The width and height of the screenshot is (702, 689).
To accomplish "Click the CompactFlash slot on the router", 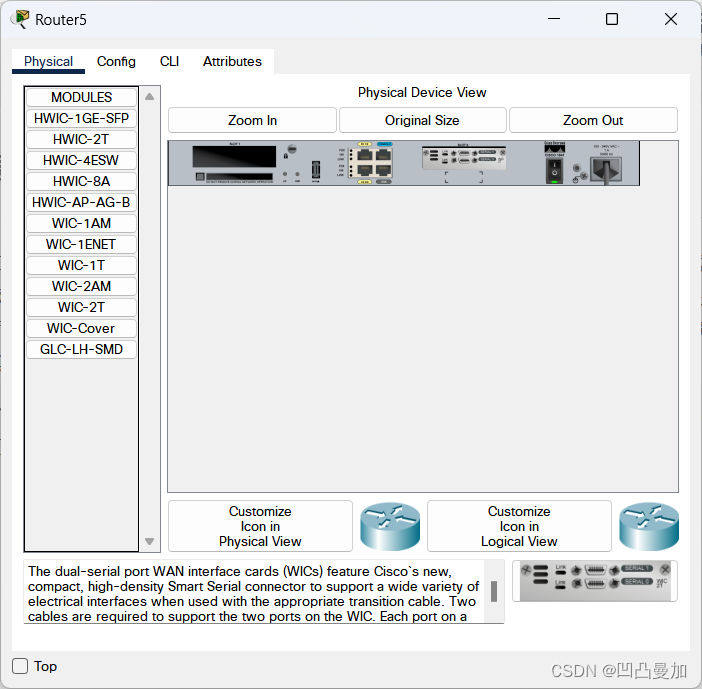I will click(x=239, y=176).
